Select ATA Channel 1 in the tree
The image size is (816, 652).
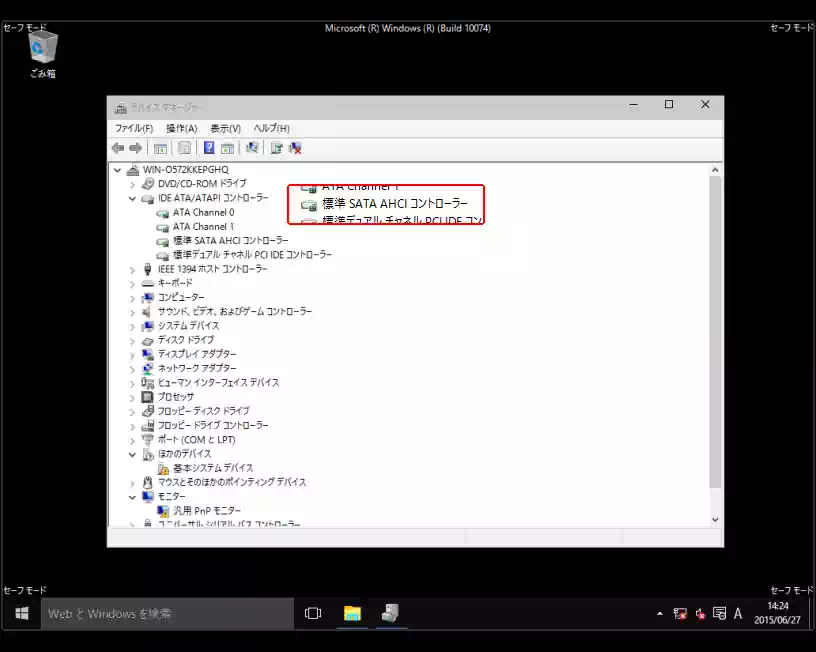tap(203, 226)
